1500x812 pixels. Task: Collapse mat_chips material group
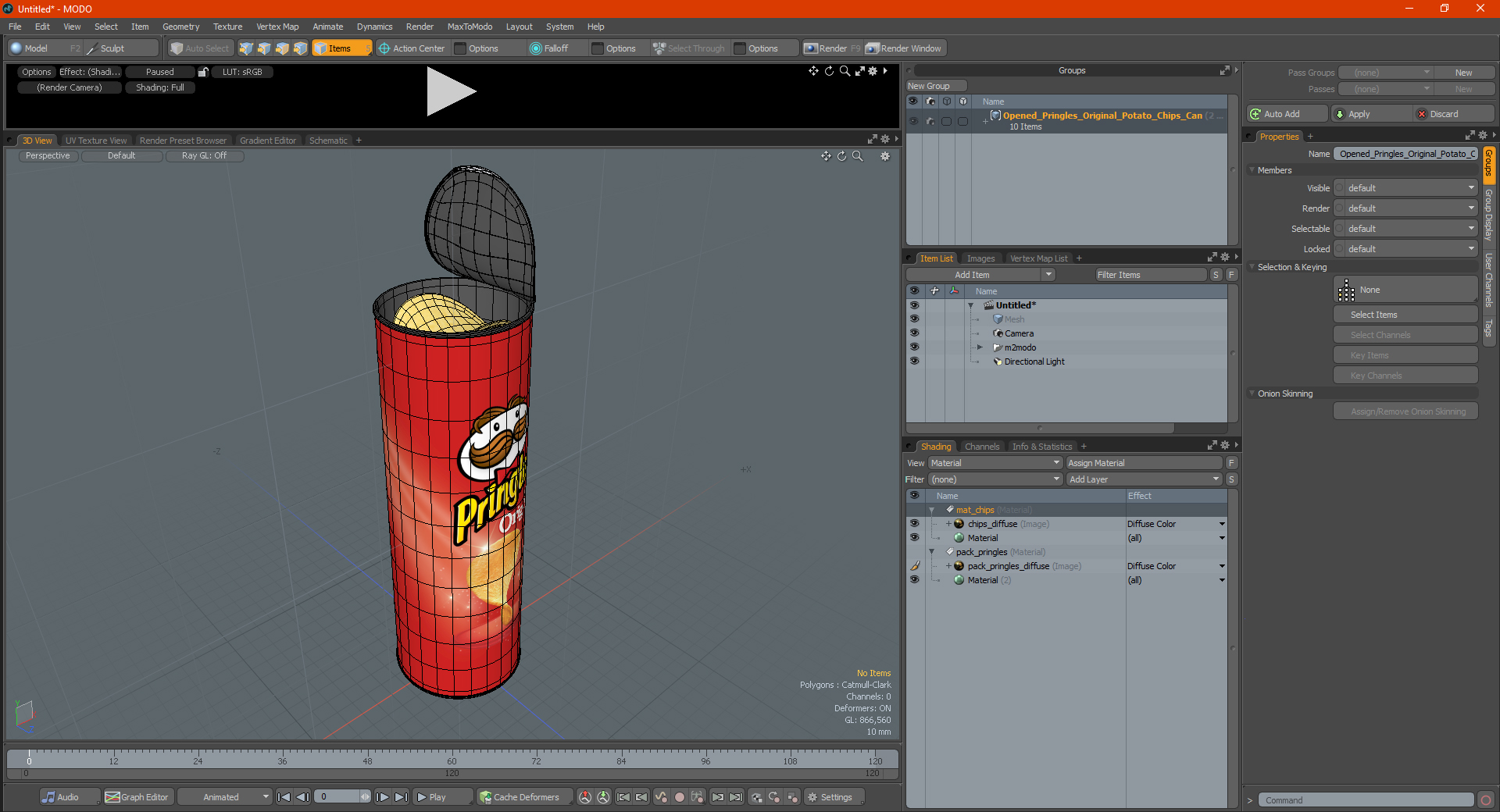931,510
